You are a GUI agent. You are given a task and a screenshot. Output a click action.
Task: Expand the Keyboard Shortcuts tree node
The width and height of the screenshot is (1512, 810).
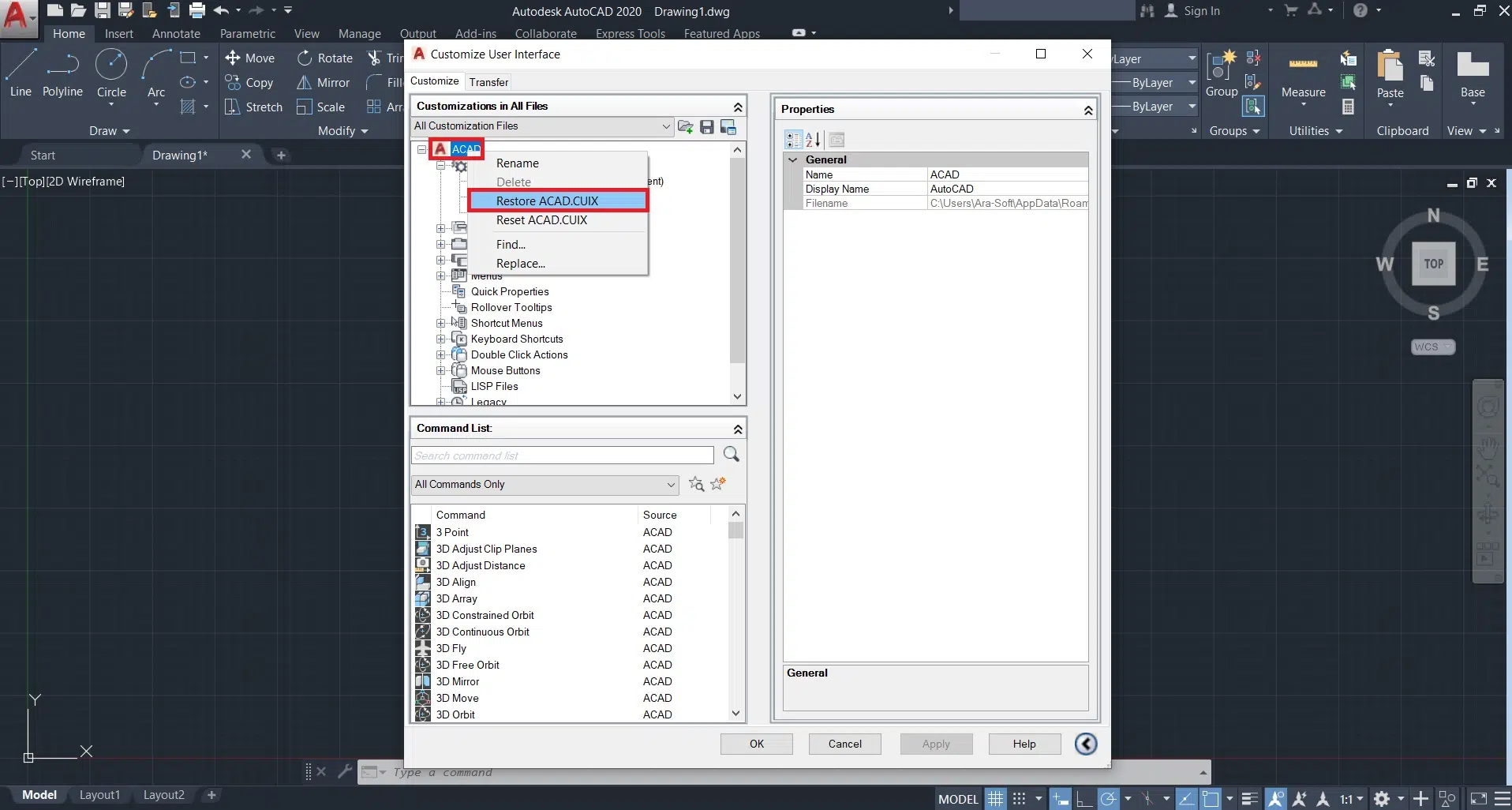440,339
